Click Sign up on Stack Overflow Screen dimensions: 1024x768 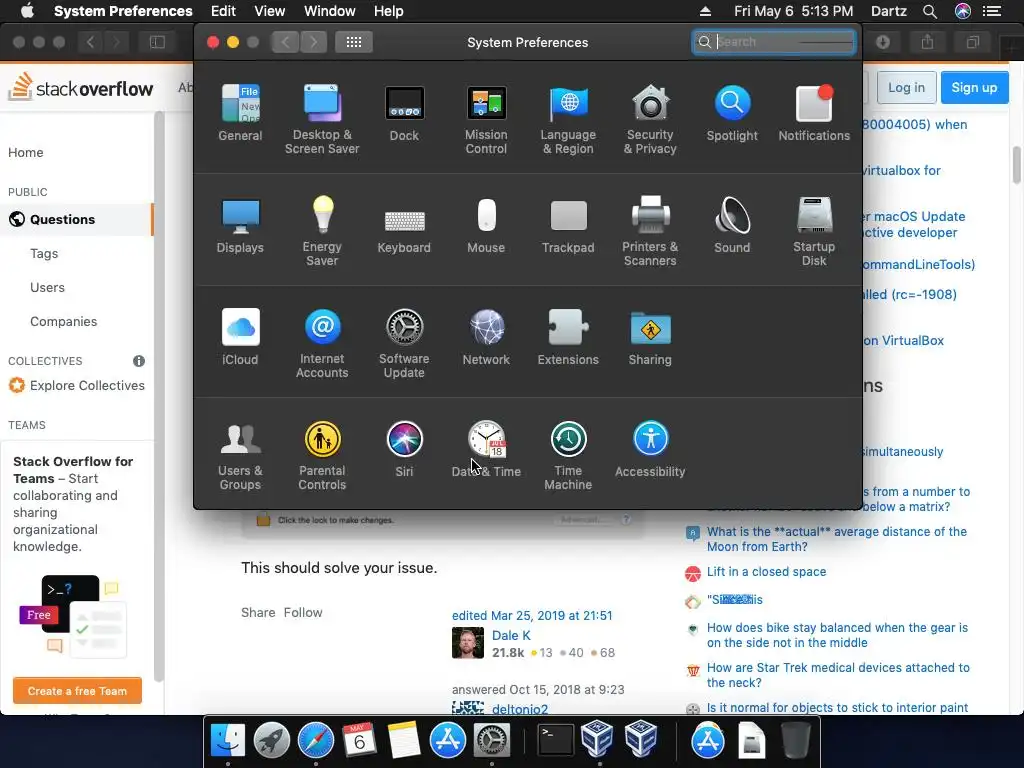tap(974, 88)
